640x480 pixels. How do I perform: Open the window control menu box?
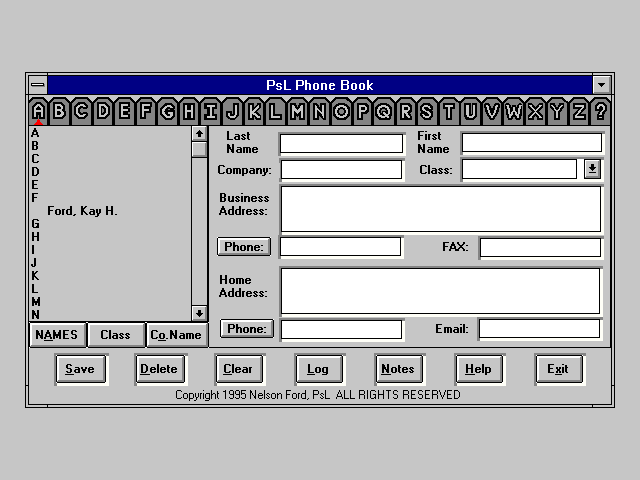[x=37, y=85]
